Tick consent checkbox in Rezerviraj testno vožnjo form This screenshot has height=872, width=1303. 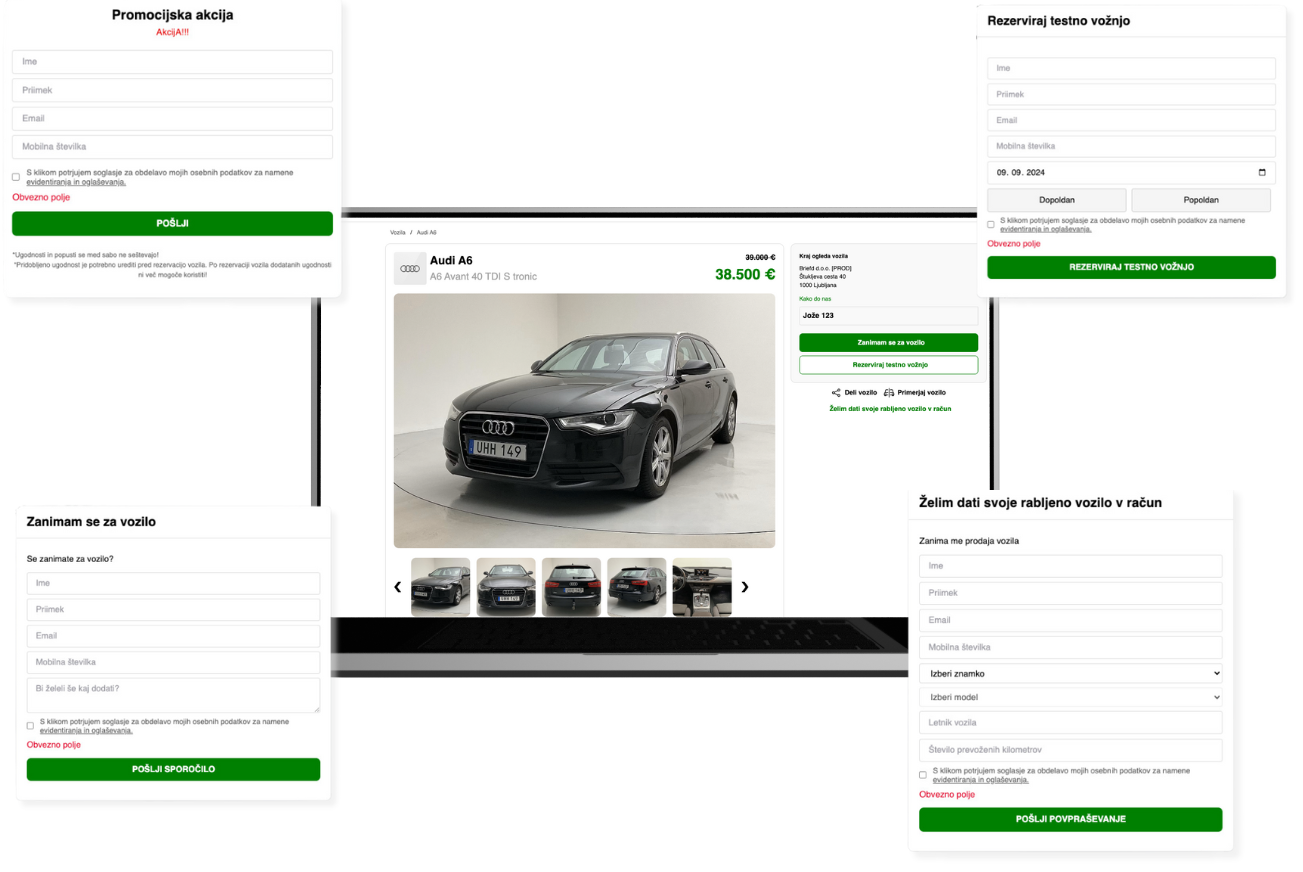point(991,224)
